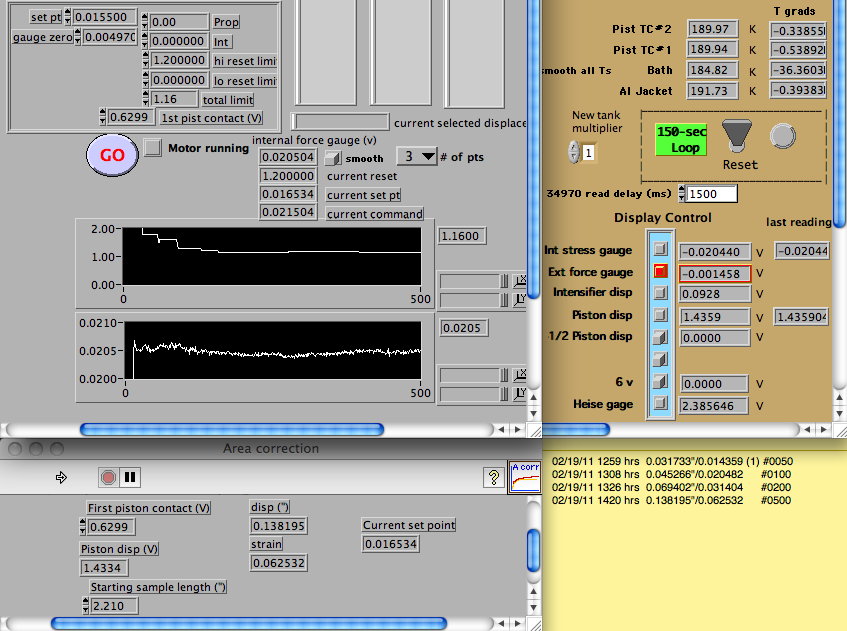This screenshot has height=631, width=847.
Task: Open the # of pts dropdown
Action: point(417,156)
